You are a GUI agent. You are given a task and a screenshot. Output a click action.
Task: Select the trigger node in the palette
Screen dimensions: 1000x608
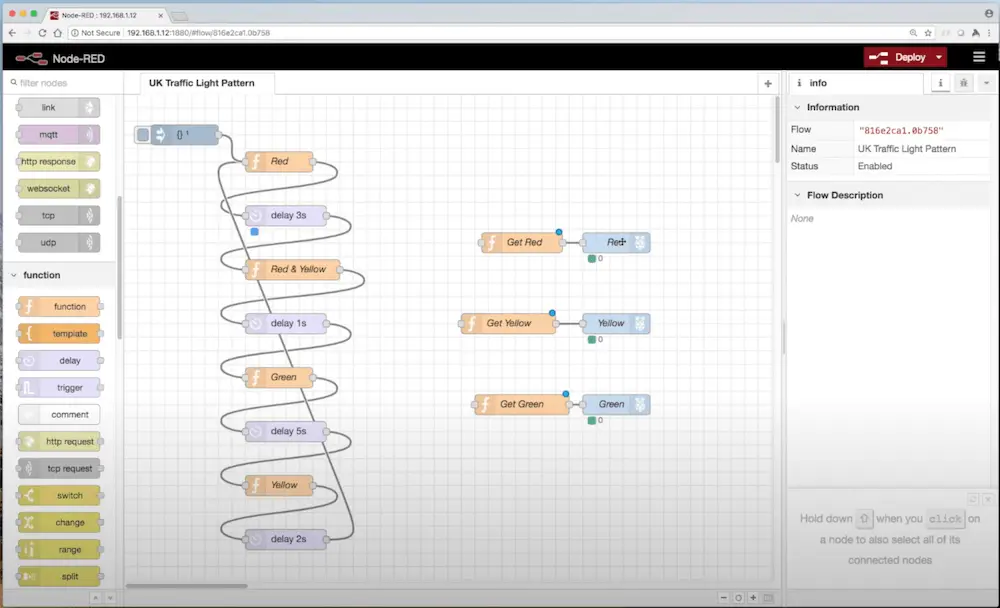pyautogui.click(x=57, y=387)
